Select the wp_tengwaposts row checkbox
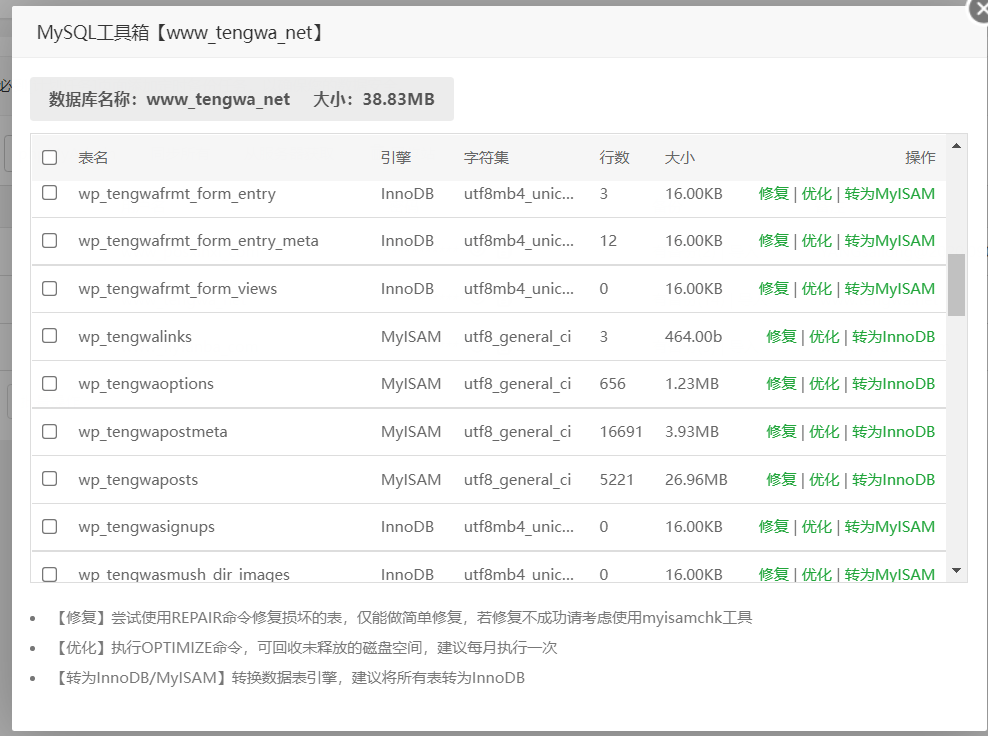The height and width of the screenshot is (736, 988). click(x=49, y=479)
